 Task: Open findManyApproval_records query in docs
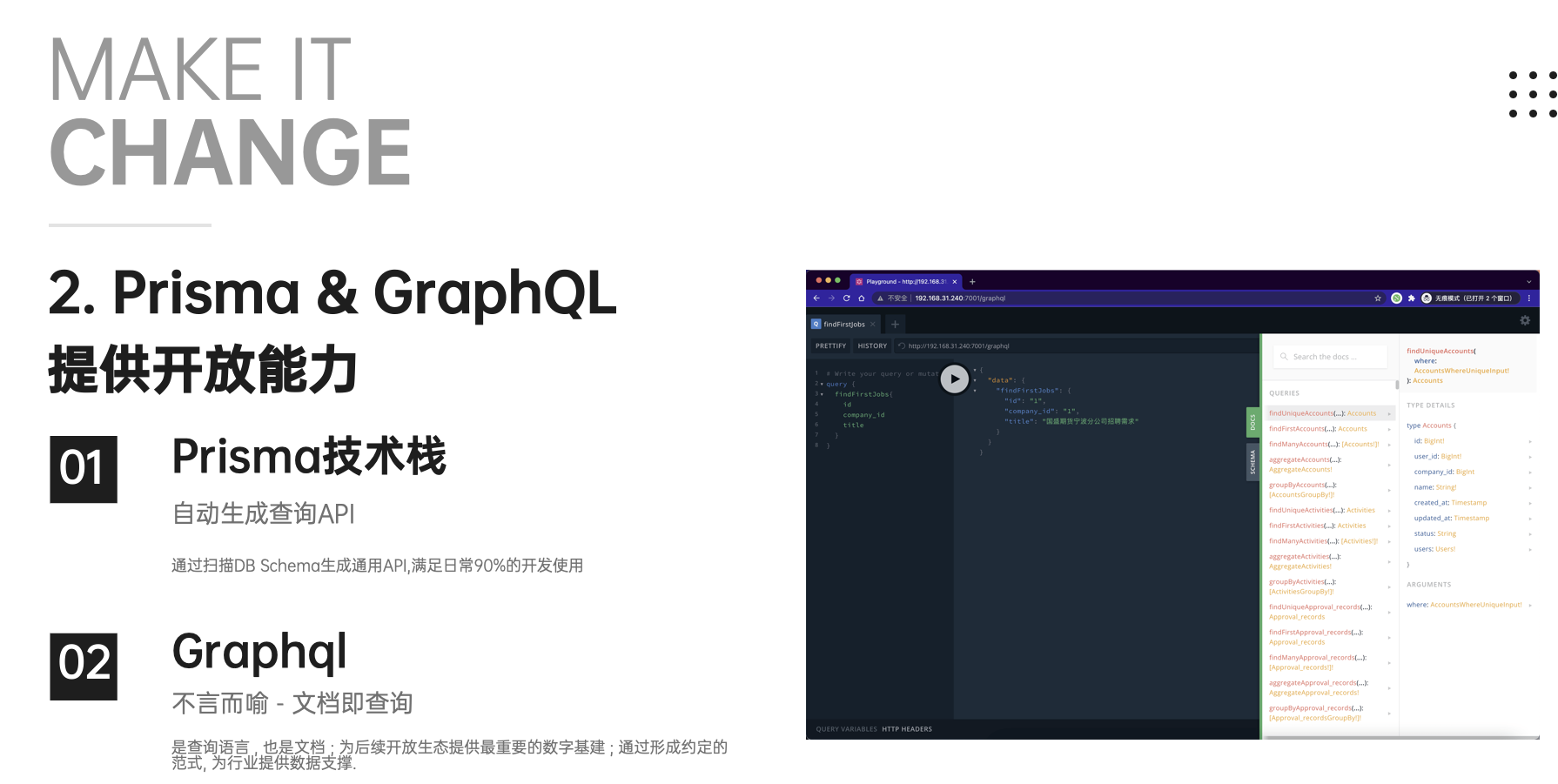pyautogui.click(x=1329, y=662)
